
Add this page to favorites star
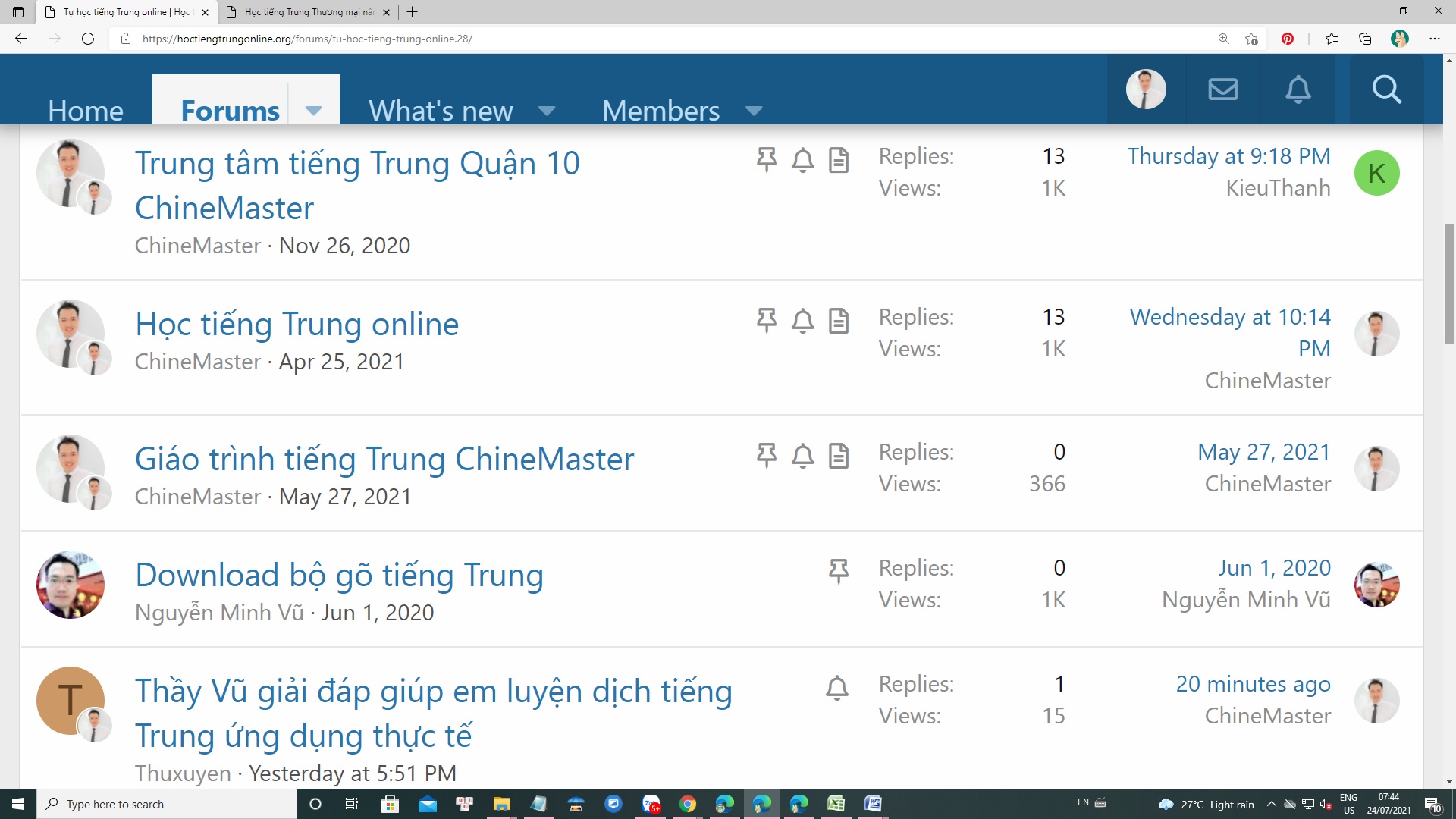click(x=1251, y=39)
